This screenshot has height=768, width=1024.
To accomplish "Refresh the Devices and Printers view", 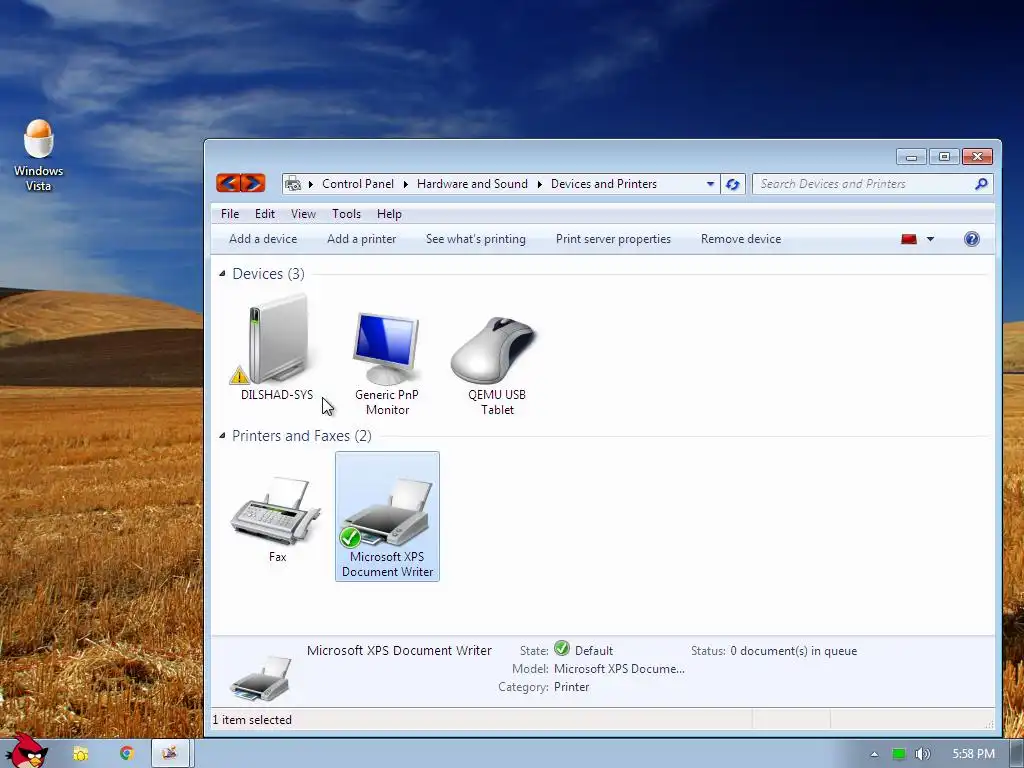I will tap(733, 184).
